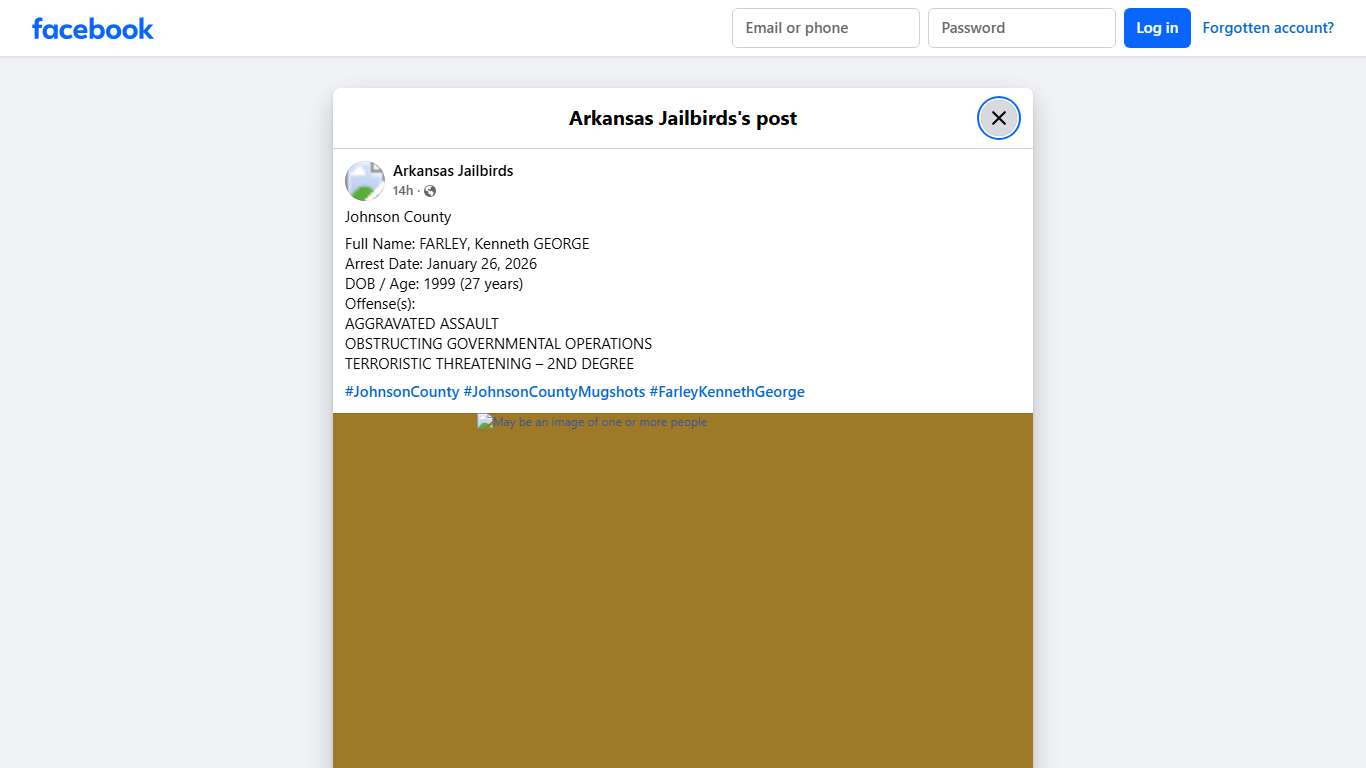This screenshot has width=1366, height=768.
Task: Click the Arrest Date line in post
Action: (x=441, y=264)
